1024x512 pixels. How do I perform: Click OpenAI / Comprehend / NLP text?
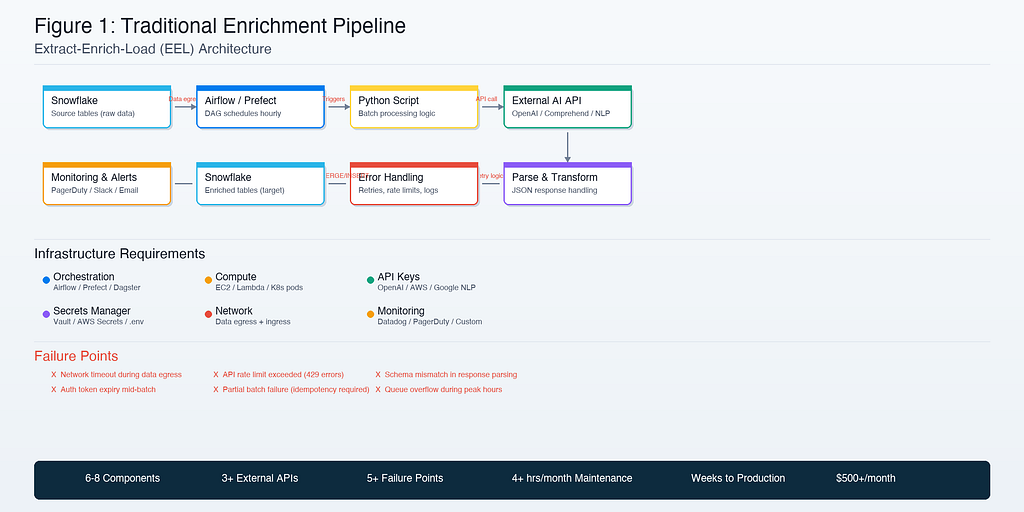pyautogui.click(x=560, y=114)
